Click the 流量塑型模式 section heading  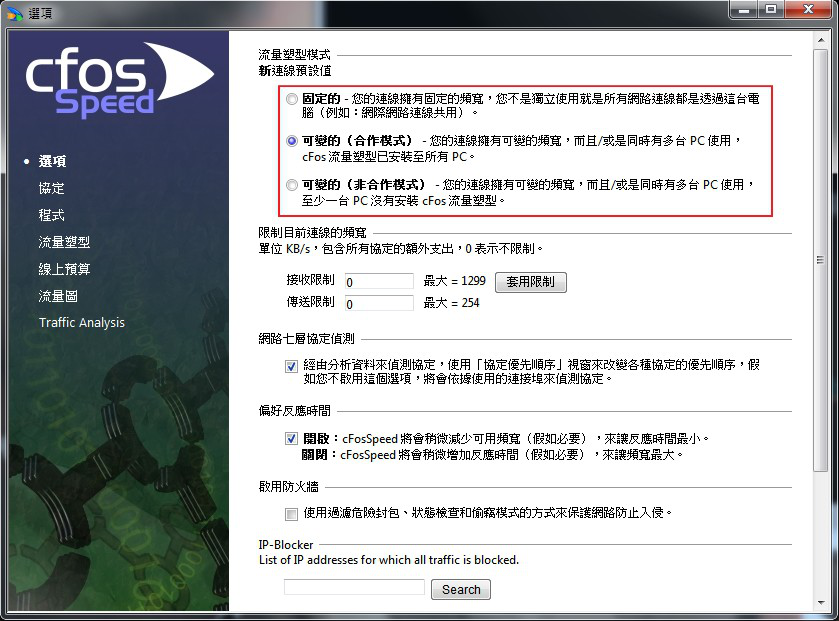(294, 55)
